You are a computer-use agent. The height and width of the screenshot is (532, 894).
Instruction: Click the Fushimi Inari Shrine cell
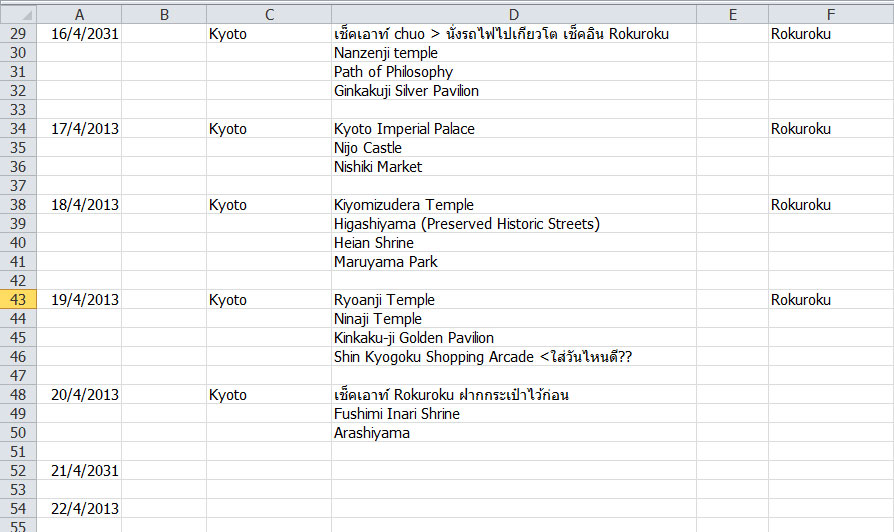(514, 413)
